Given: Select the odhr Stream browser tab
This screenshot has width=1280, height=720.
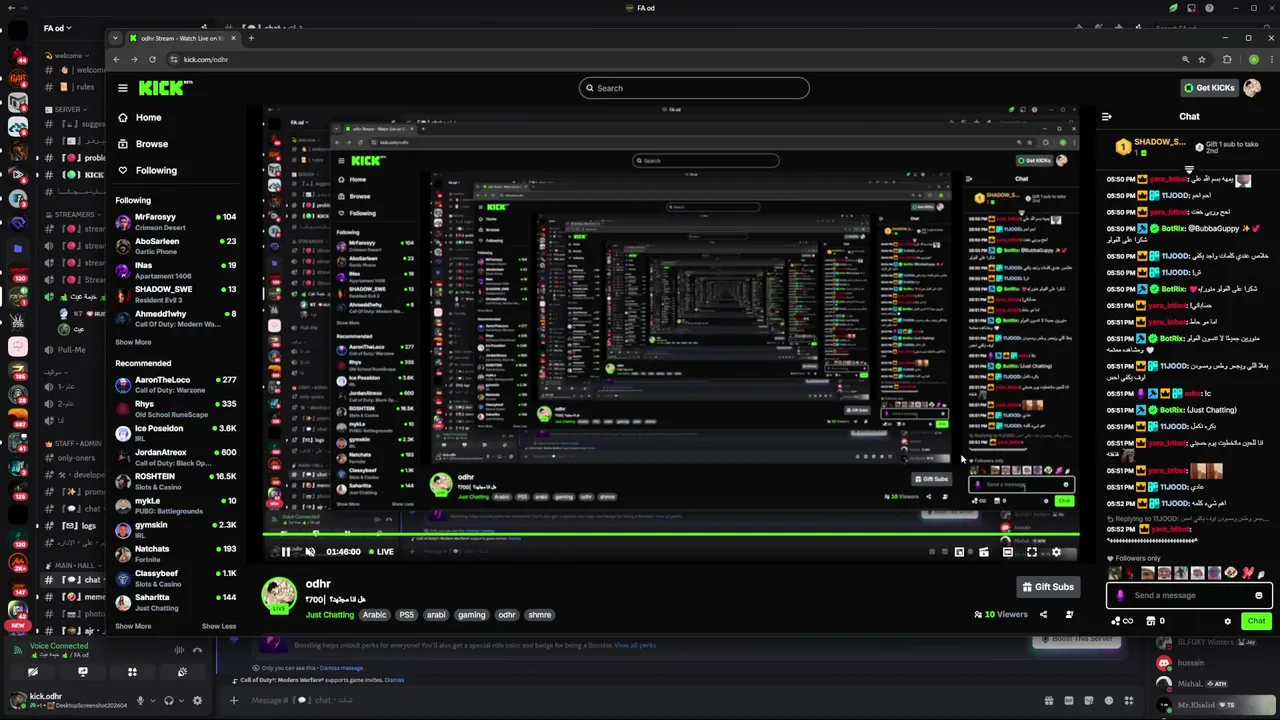Looking at the screenshot, I should (x=183, y=38).
